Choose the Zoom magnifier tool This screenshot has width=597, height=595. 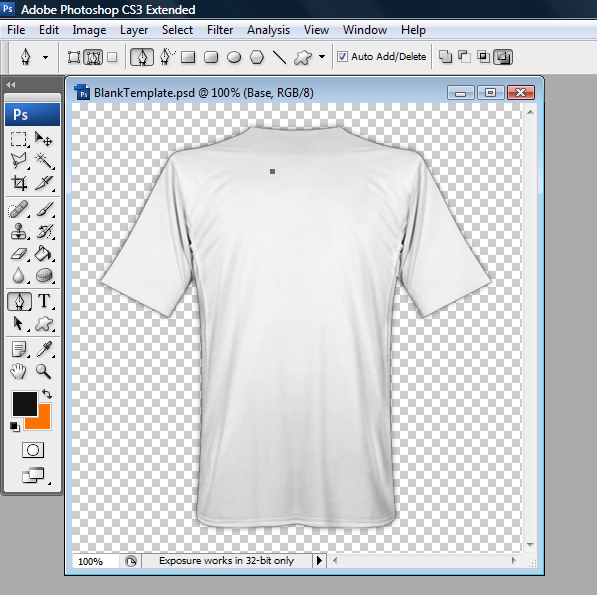coord(43,371)
